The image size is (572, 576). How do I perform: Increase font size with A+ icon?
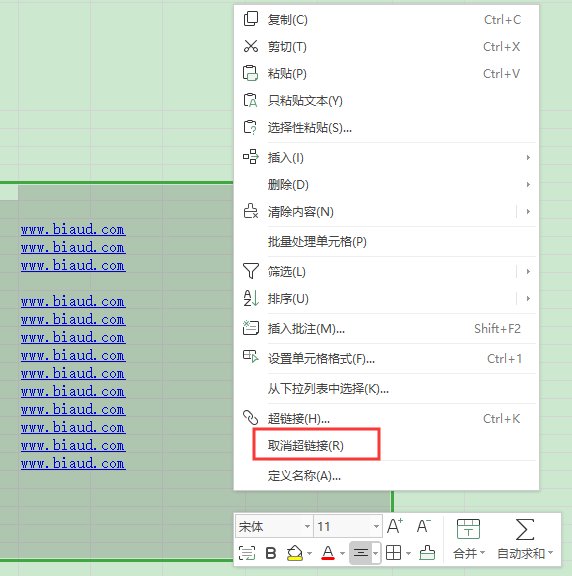coord(395,526)
